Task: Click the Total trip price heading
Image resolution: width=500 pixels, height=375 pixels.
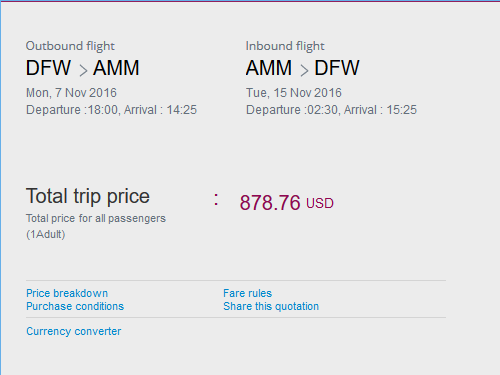Action: [x=88, y=196]
